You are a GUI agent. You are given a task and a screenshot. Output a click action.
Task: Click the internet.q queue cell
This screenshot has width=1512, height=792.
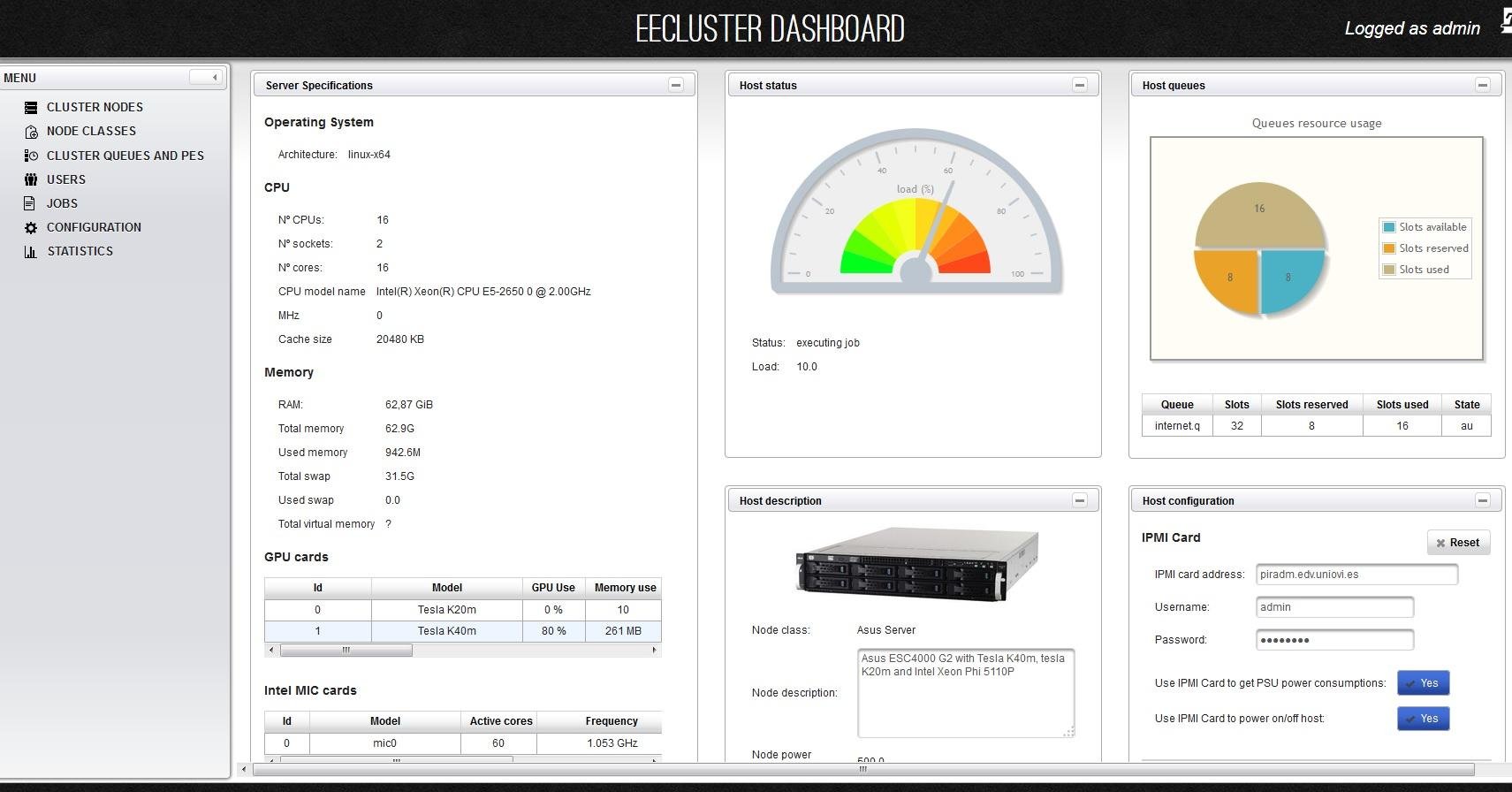[1177, 426]
